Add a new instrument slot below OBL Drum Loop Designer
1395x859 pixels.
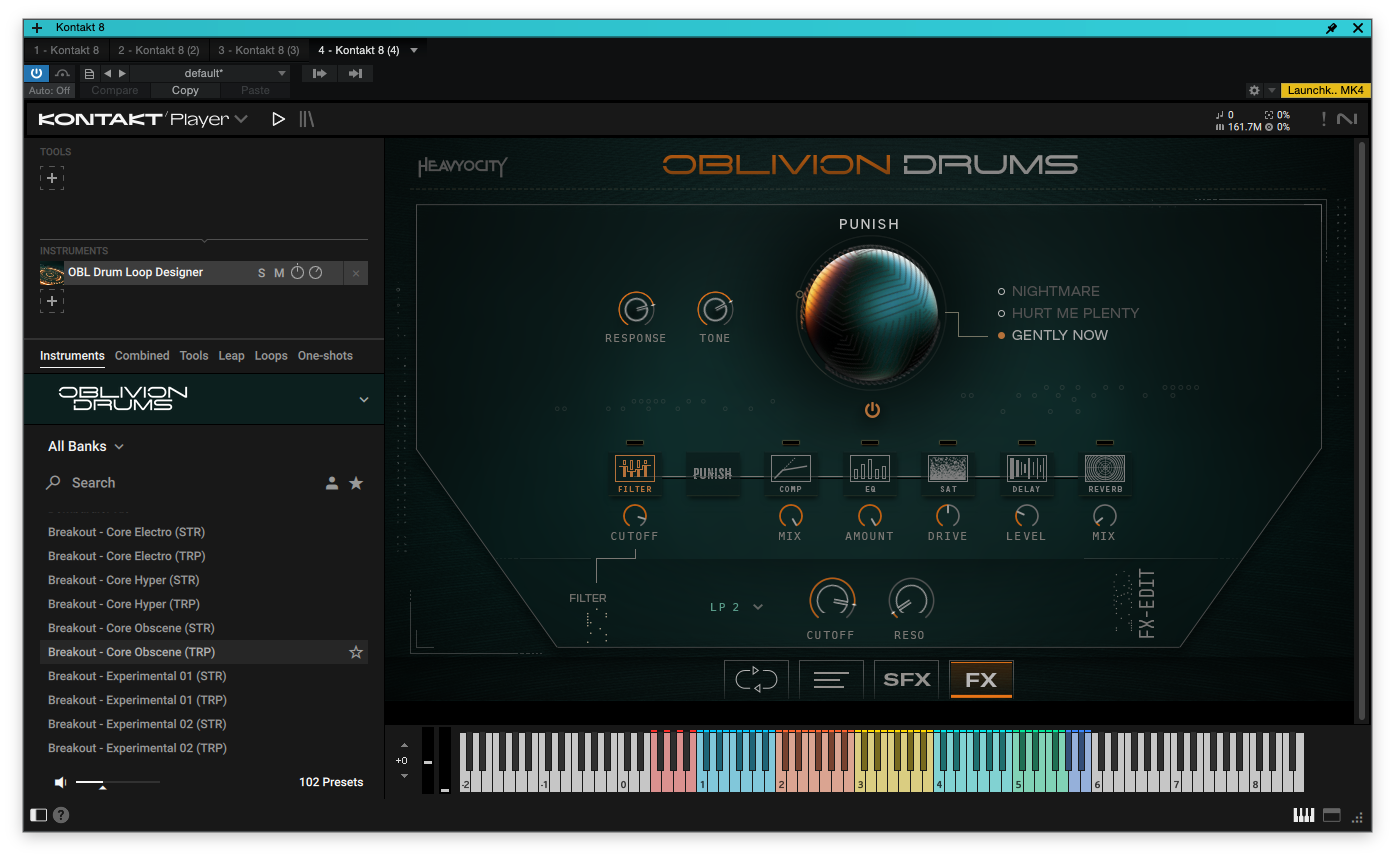(52, 301)
